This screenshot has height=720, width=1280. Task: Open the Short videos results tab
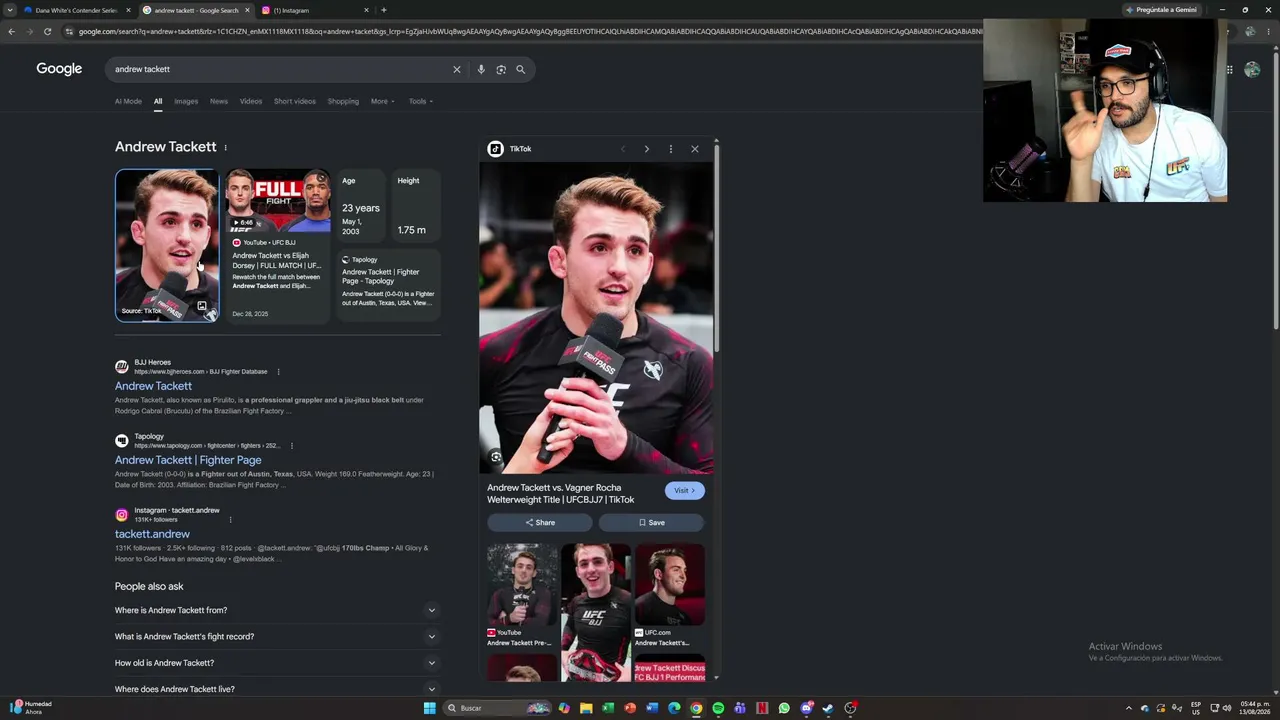pyautogui.click(x=295, y=101)
